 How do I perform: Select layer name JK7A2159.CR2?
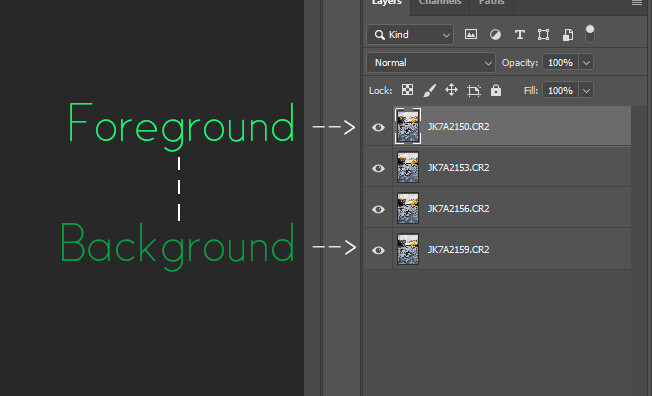coord(458,250)
